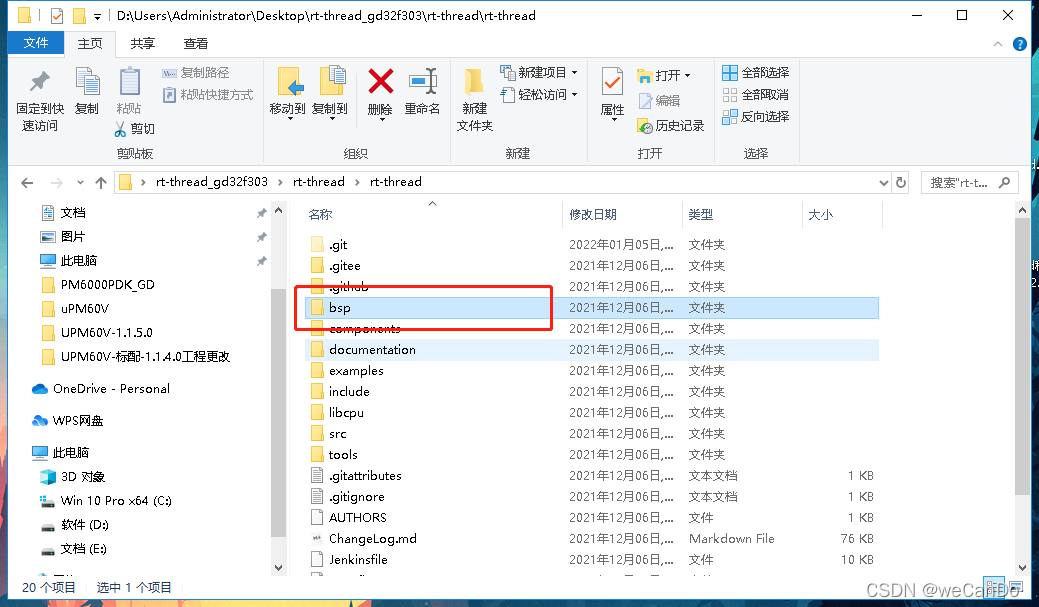The height and width of the screenshot is (607, 1039).
Task: Click the Back navigation arrow
Action: (27, 183)
